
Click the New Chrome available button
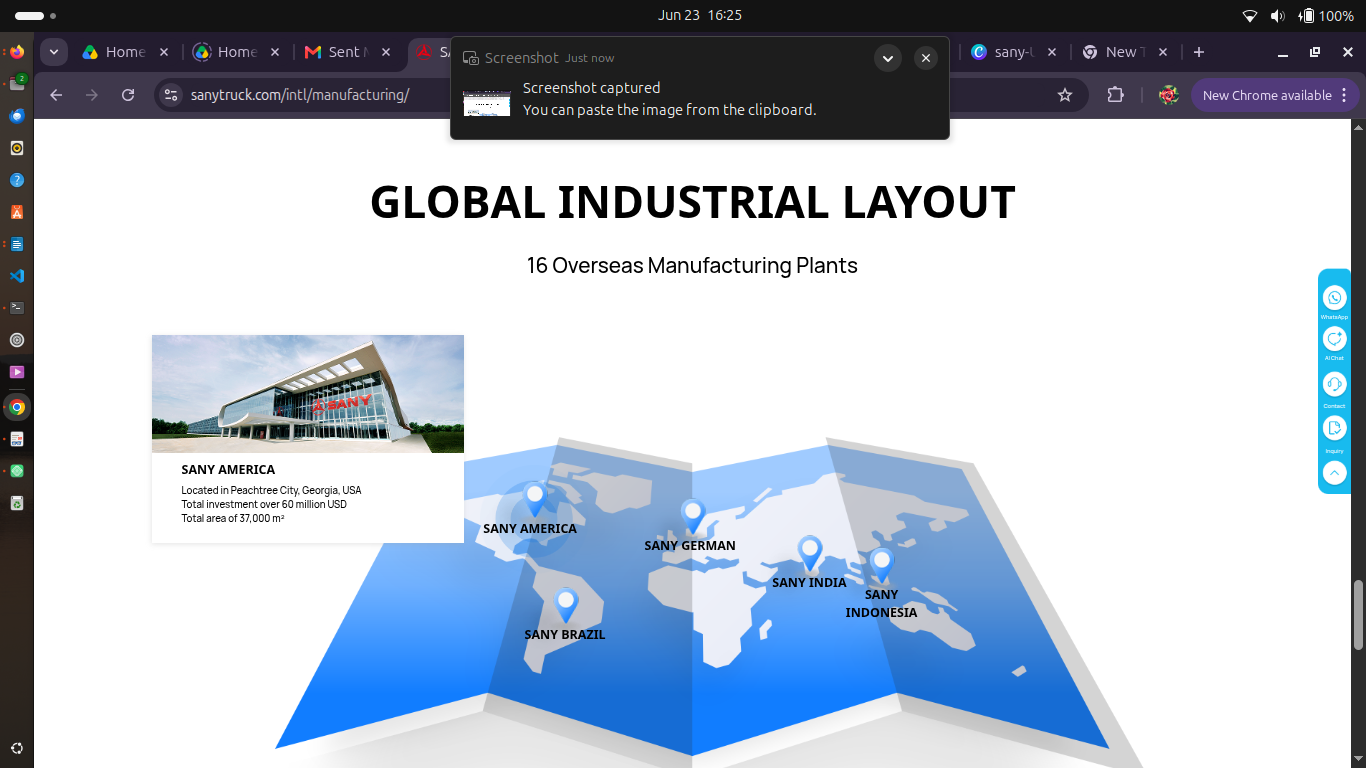coord(1274,95)
